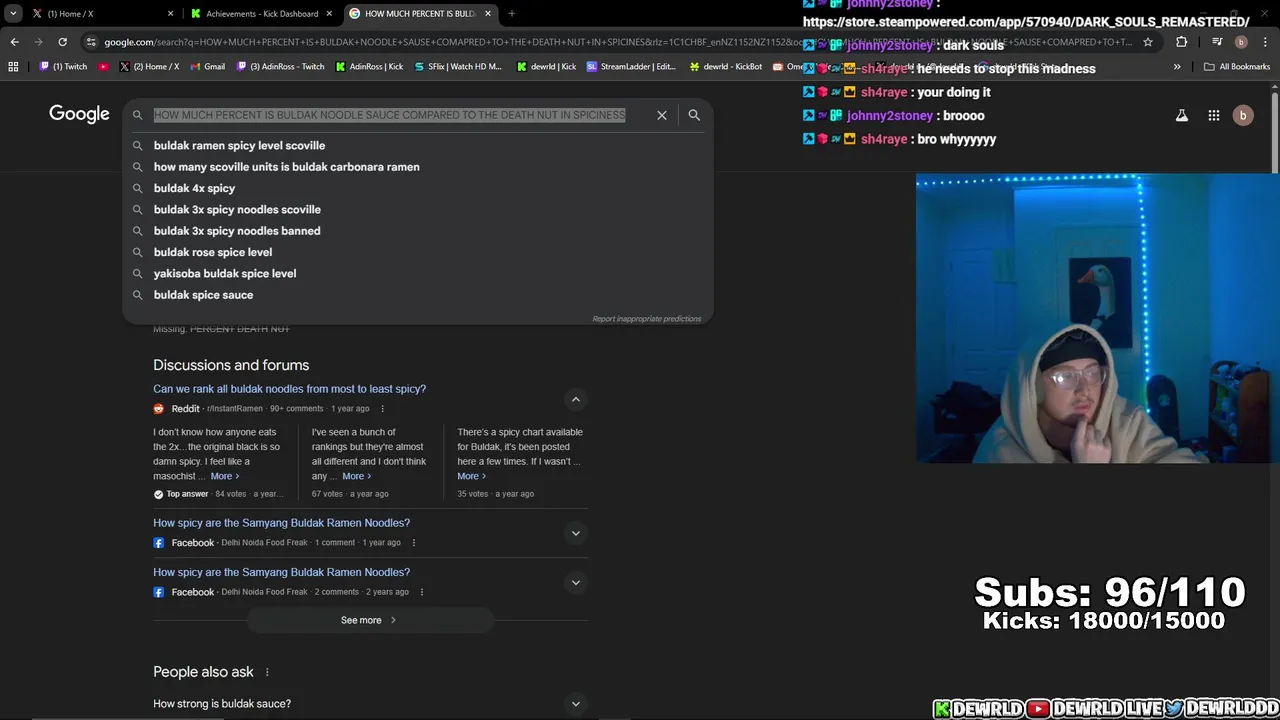This screenshot has height=720, width=1280.
Task: Open the Chrome three-dot menu
Action: click(1265, 42)
